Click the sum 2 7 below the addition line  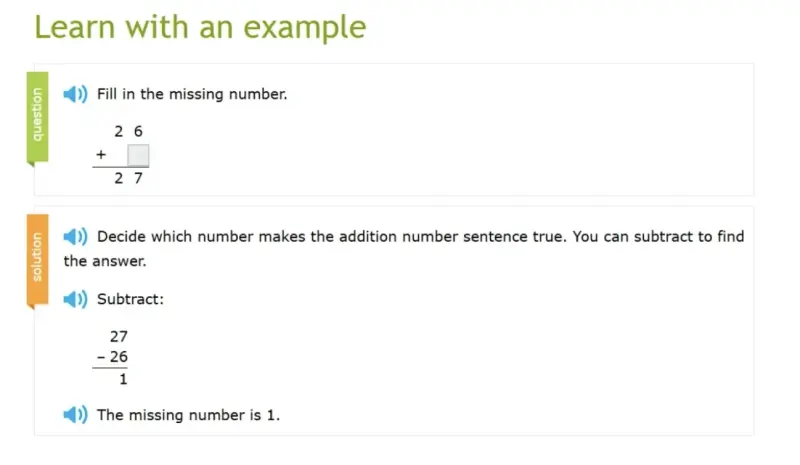pos(128,178)
